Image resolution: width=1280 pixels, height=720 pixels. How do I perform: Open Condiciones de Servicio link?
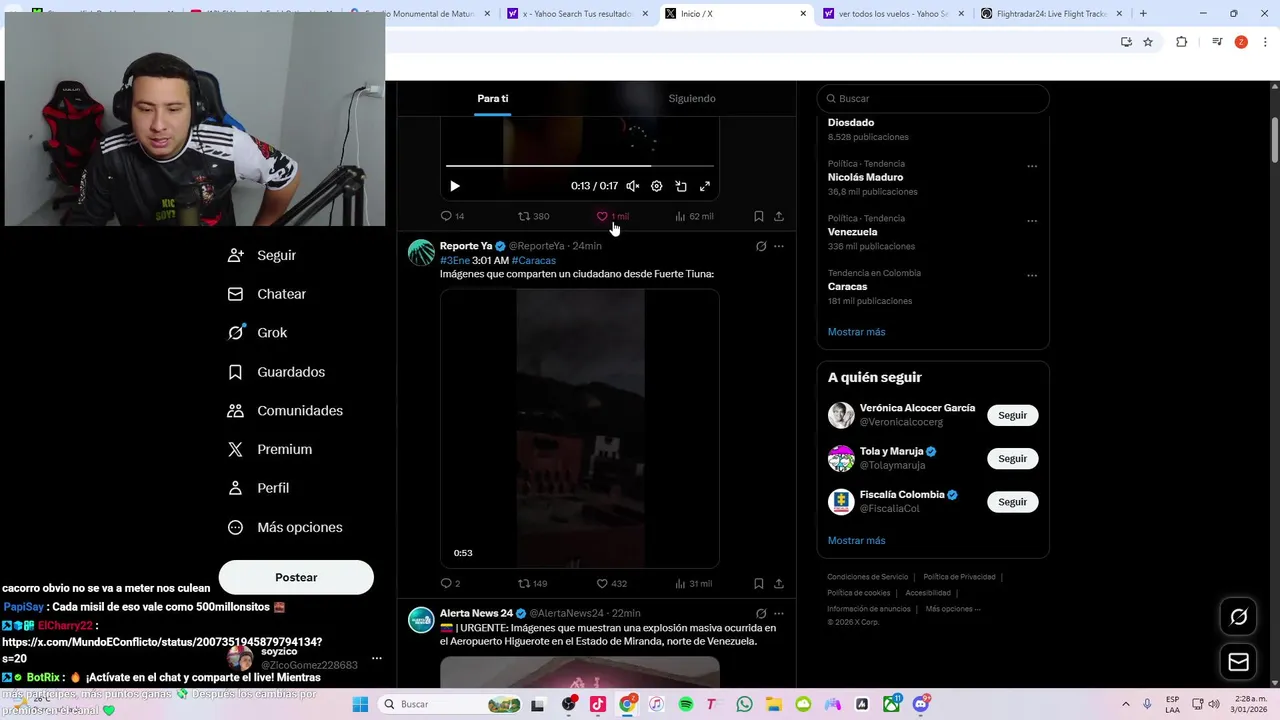pyautogui.click(x=867, y=577)
